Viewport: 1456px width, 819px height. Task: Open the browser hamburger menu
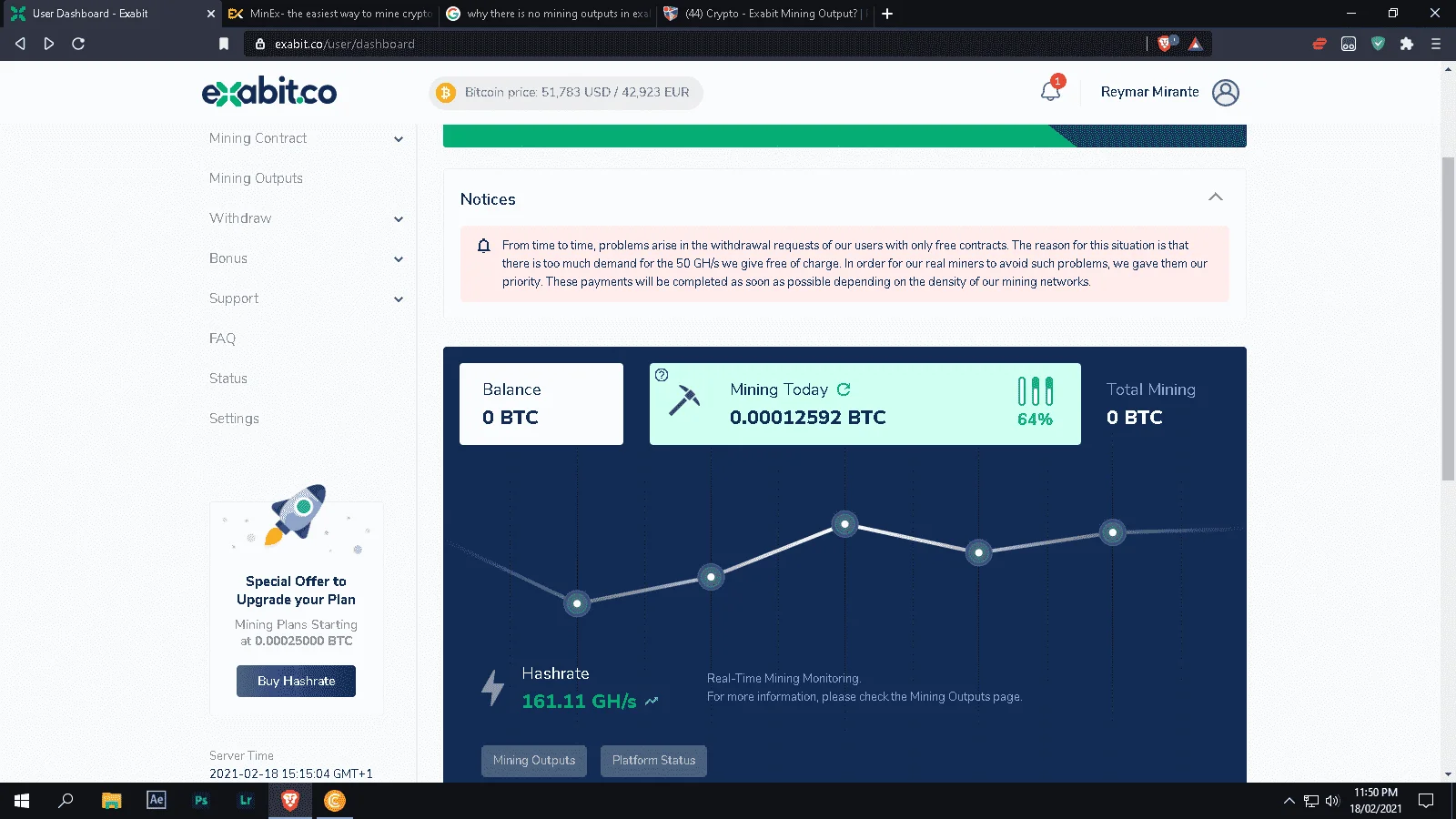1436,44
